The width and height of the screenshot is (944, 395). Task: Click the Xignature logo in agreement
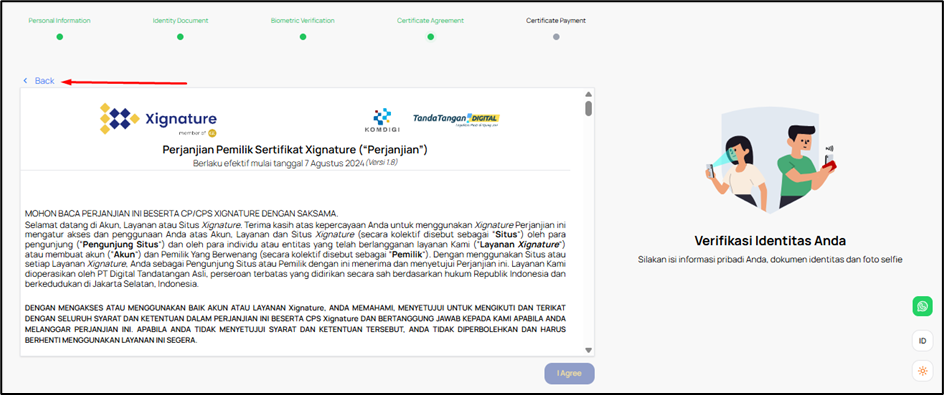coord(158,119)
